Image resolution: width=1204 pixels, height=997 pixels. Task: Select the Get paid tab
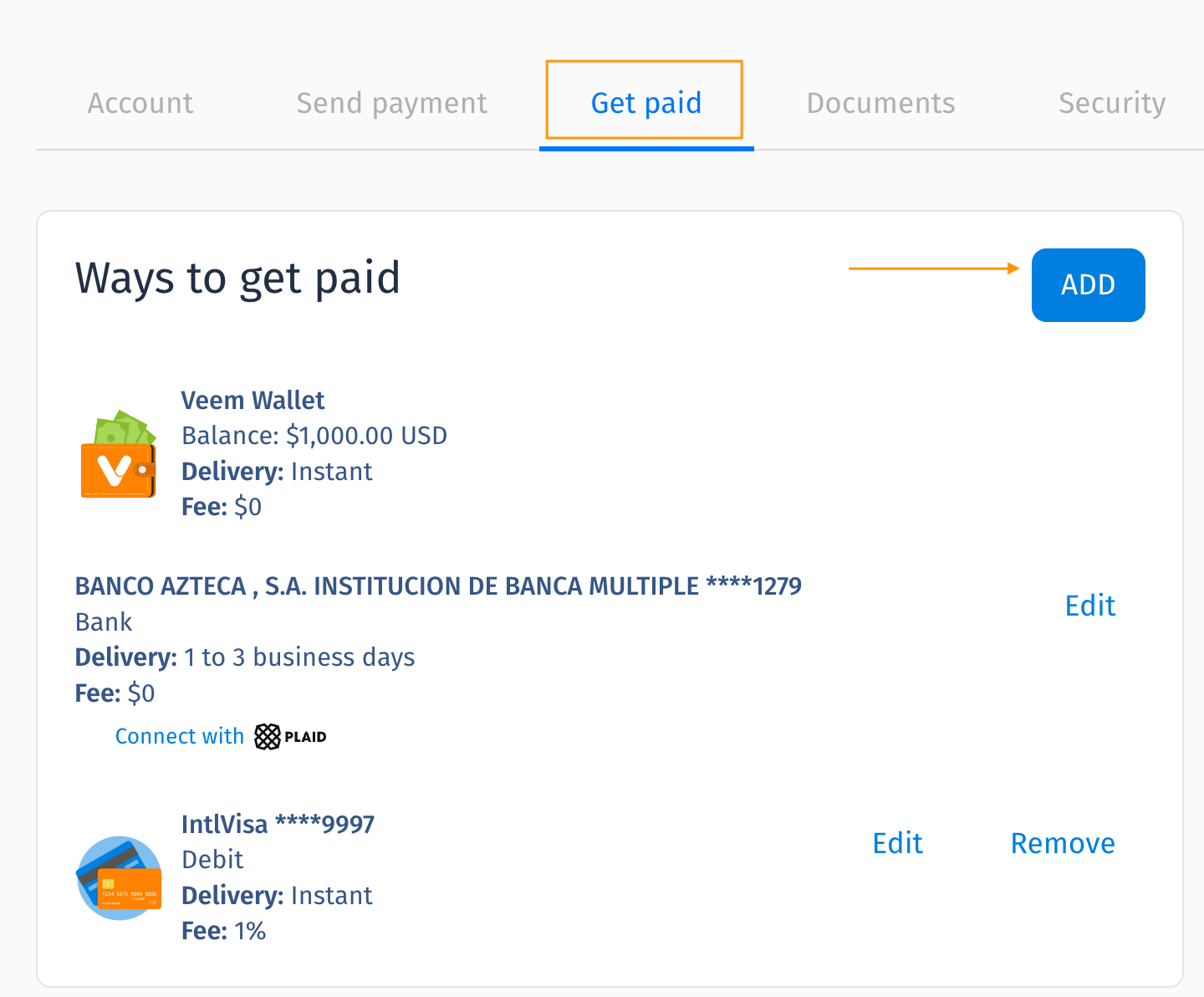[645, 103]
